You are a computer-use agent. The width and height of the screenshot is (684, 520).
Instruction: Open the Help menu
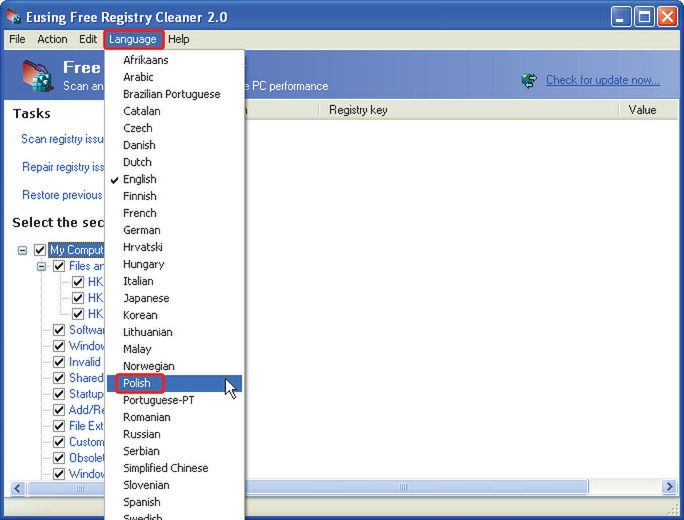coord(178,39)
